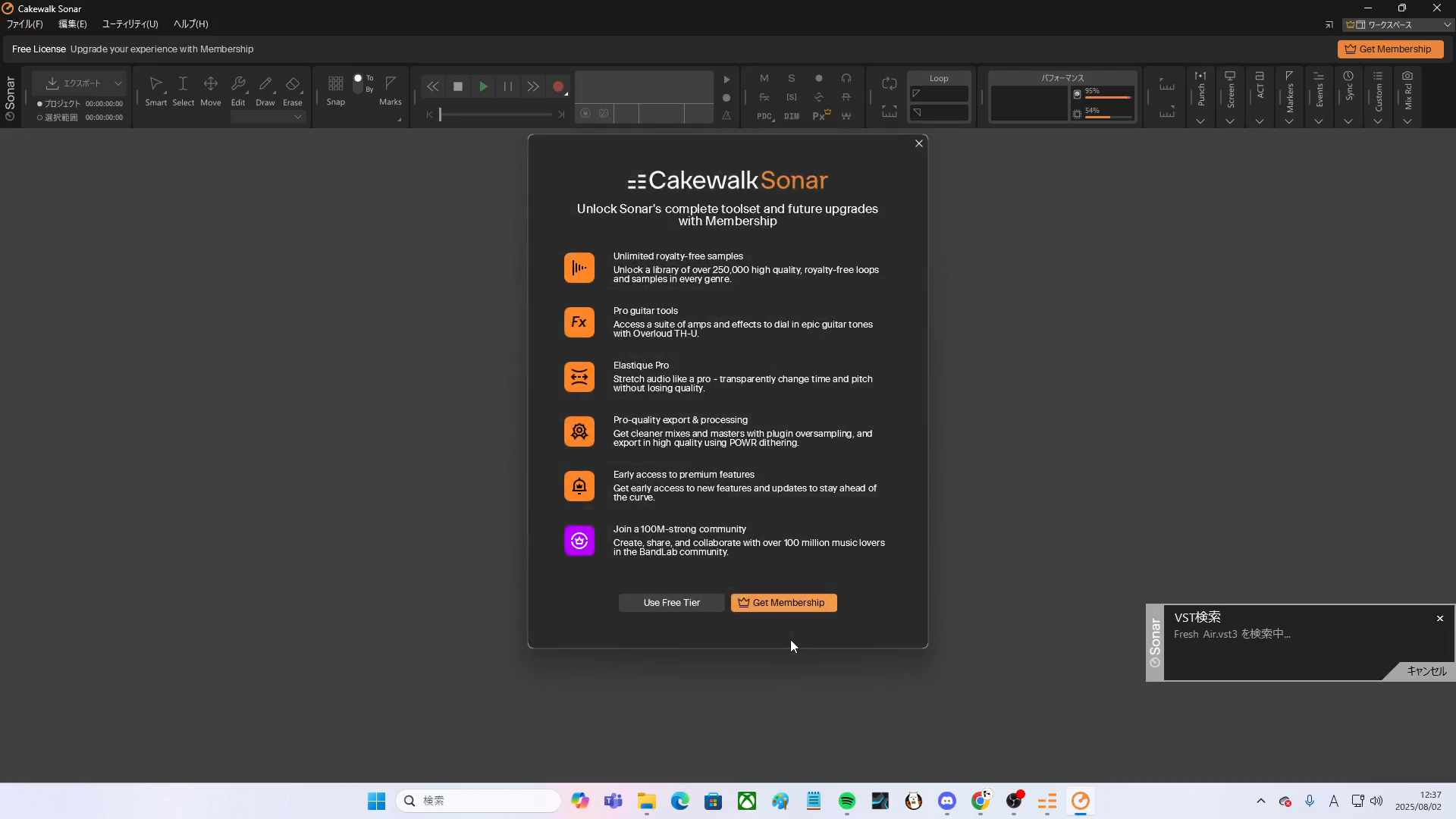Click Get Membership in the top banner
Screen dimensions: 1456x819
[1390, 49]
